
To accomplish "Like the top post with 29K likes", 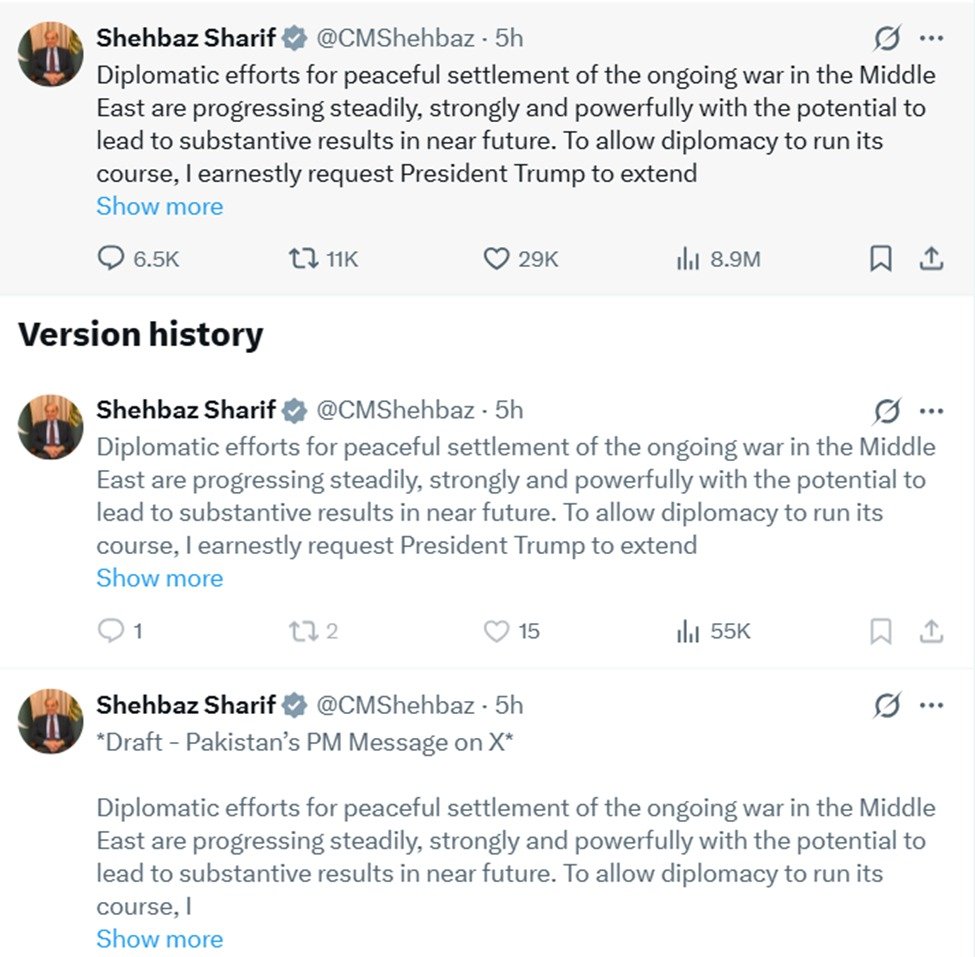I will tap(497, 259).
